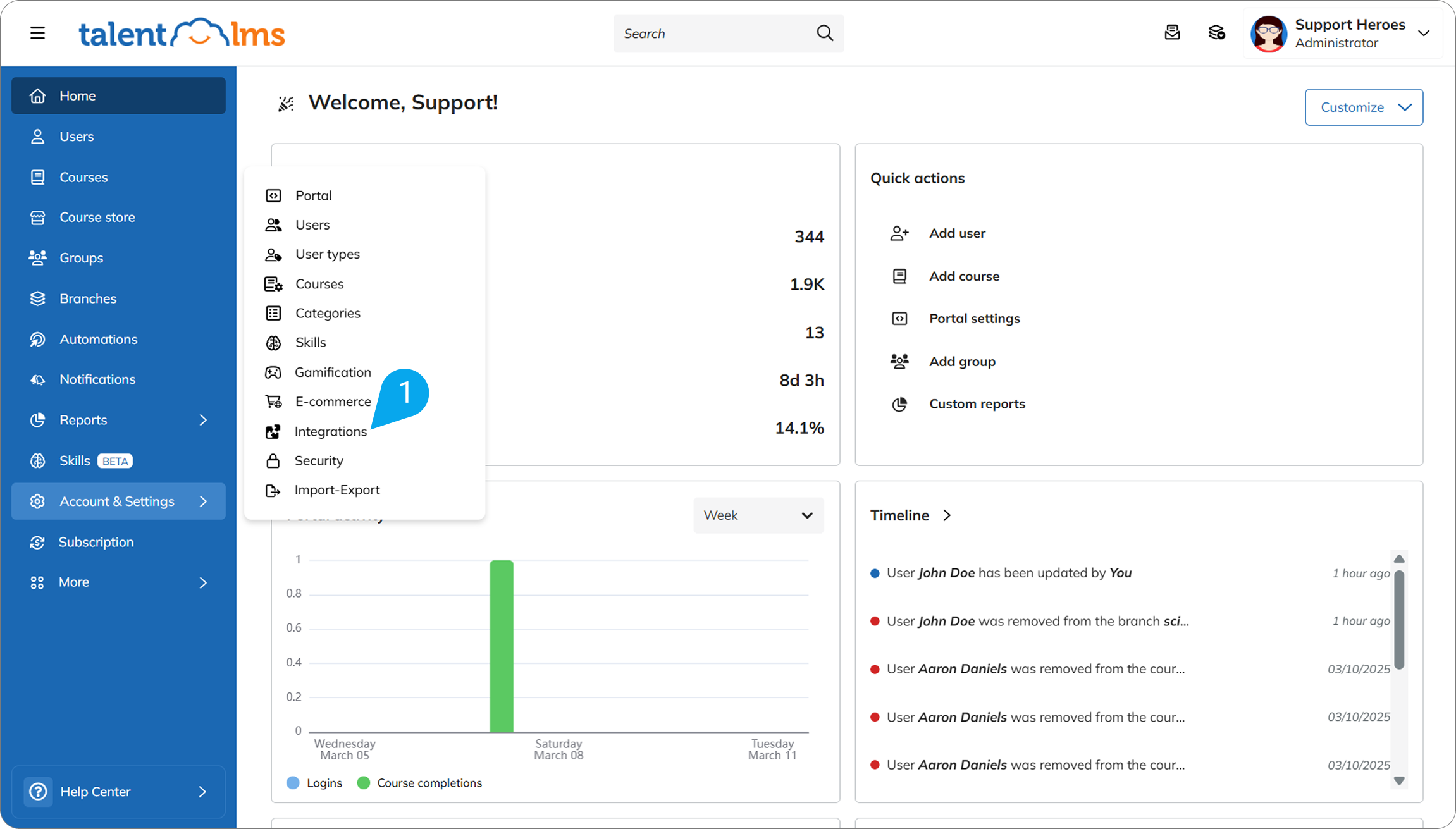Open the messages inbox icon

[1172, 33]
